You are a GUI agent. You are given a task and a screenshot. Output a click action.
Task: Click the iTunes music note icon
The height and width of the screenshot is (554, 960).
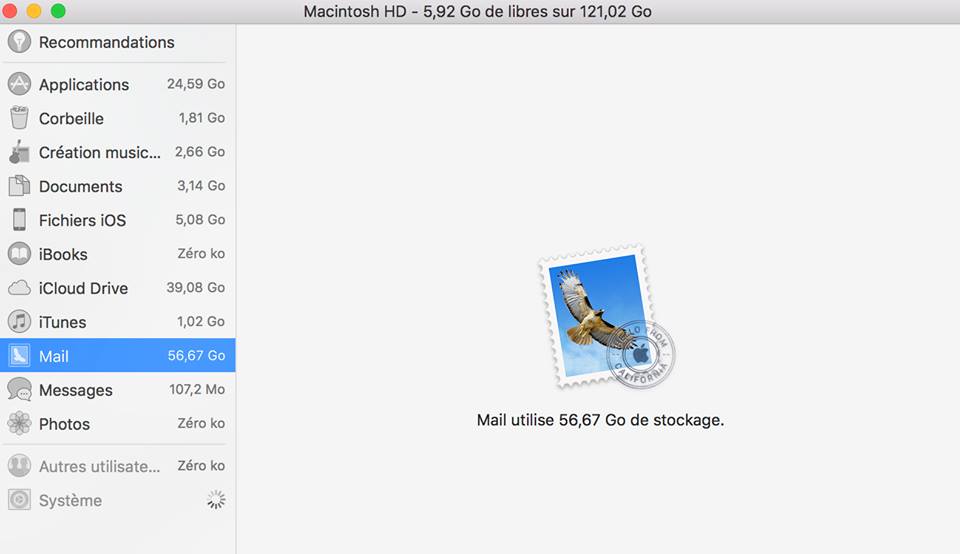click(19, 321)
